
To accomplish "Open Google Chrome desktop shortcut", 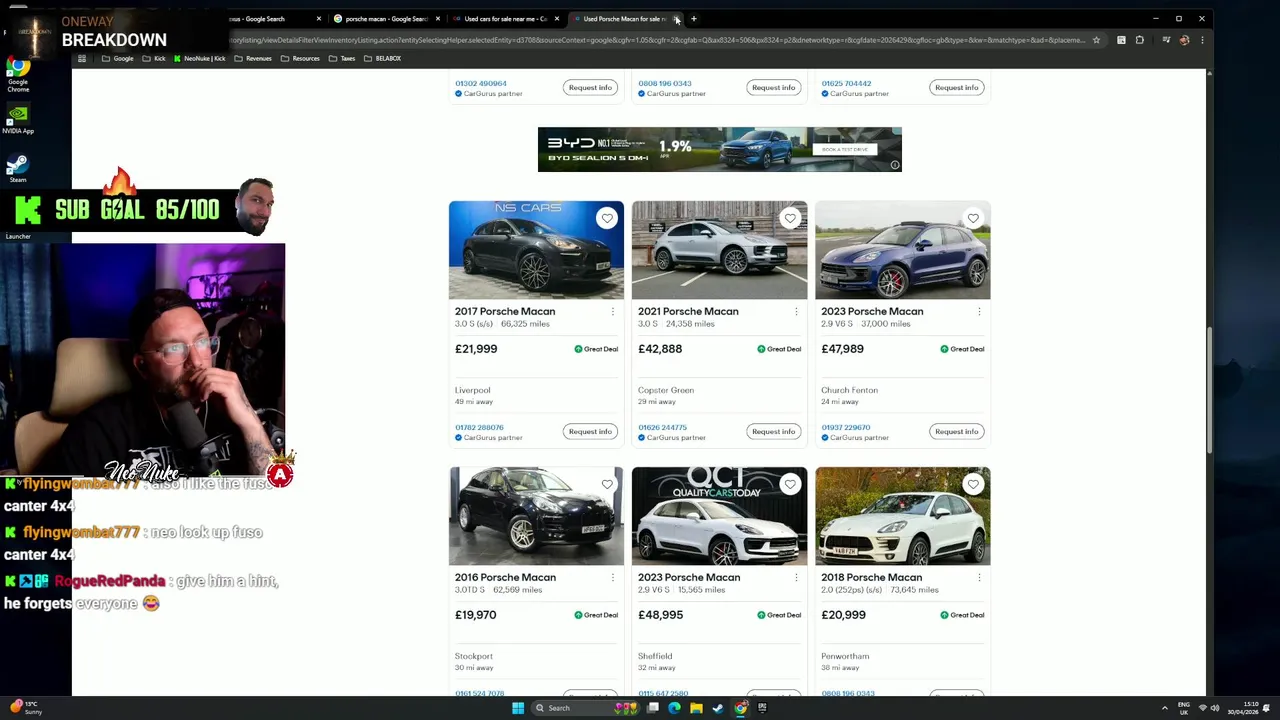I will [18, 76].
